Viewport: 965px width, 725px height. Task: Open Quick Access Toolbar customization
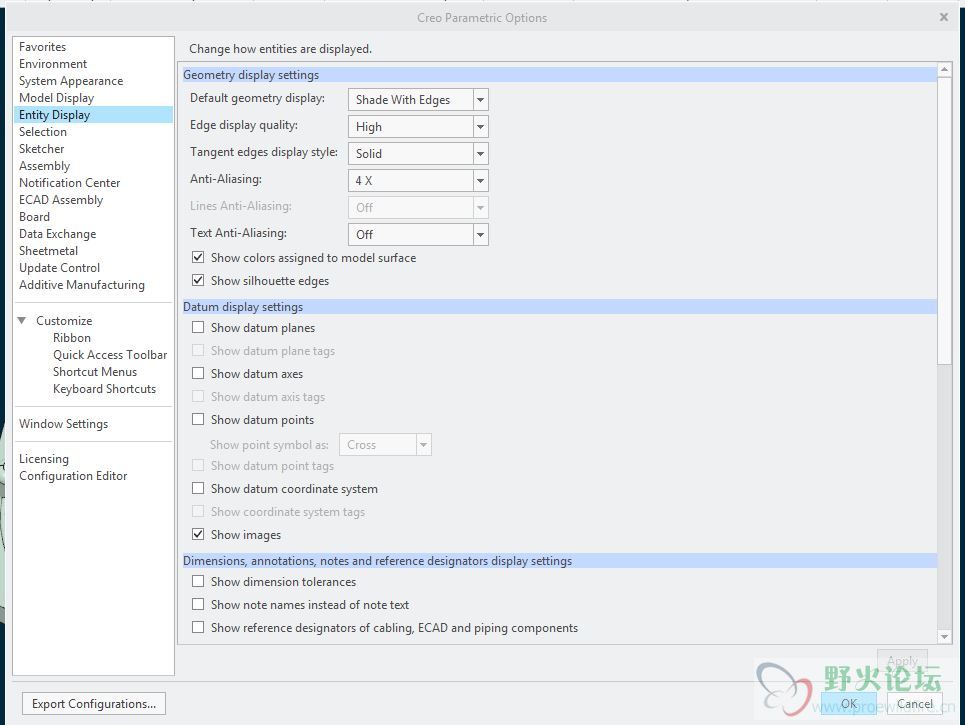110,355
